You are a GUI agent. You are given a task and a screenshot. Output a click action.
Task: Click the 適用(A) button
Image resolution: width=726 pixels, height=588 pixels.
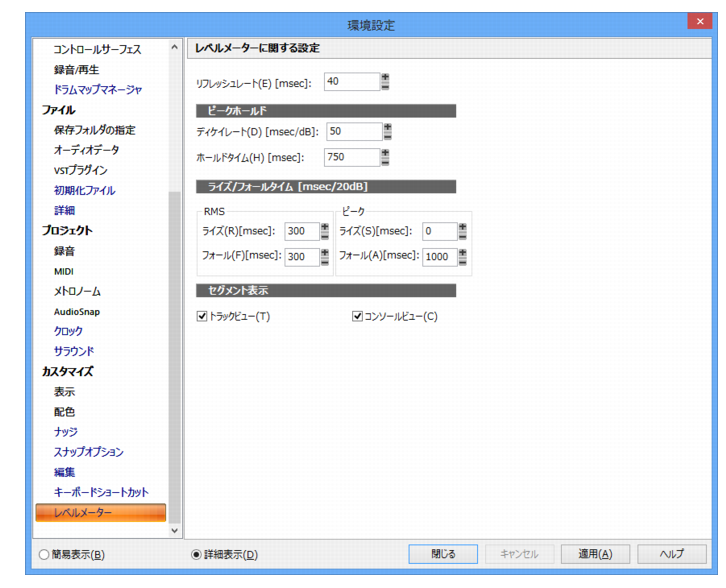pos(595,554)
